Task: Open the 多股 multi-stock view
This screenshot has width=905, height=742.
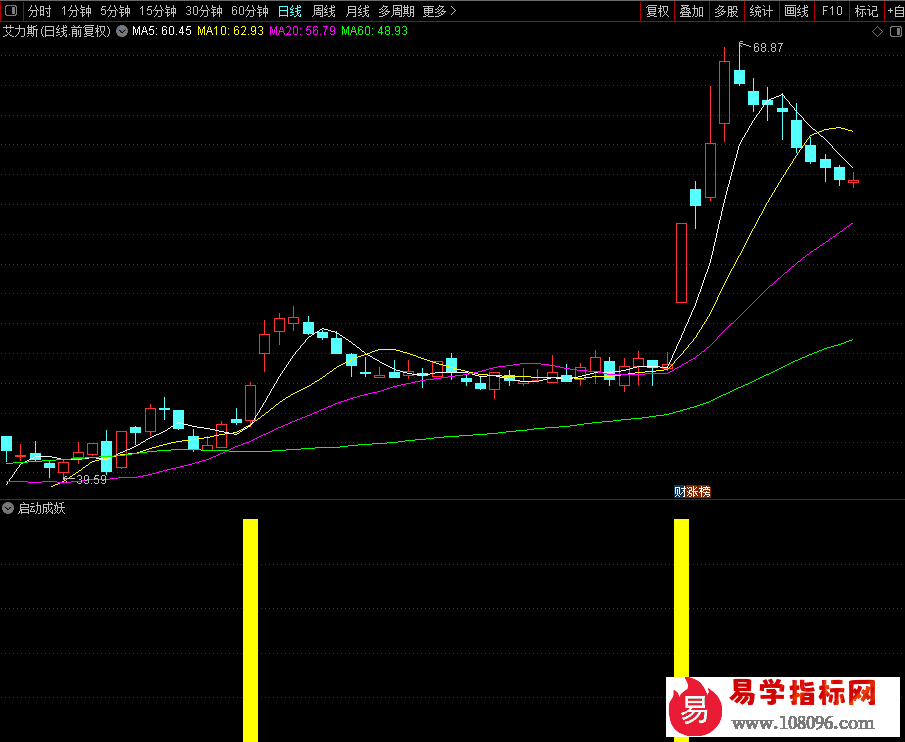Action: (726, 11)
